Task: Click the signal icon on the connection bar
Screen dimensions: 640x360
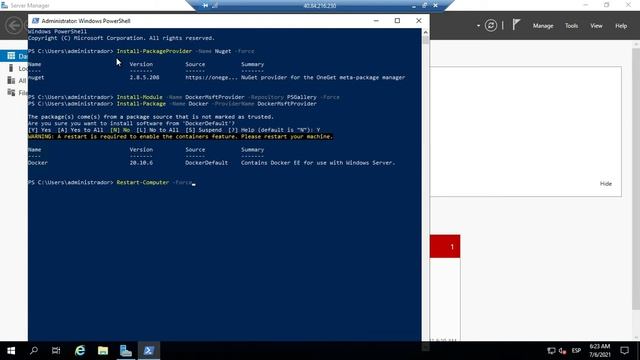Action: coord(215,5)
